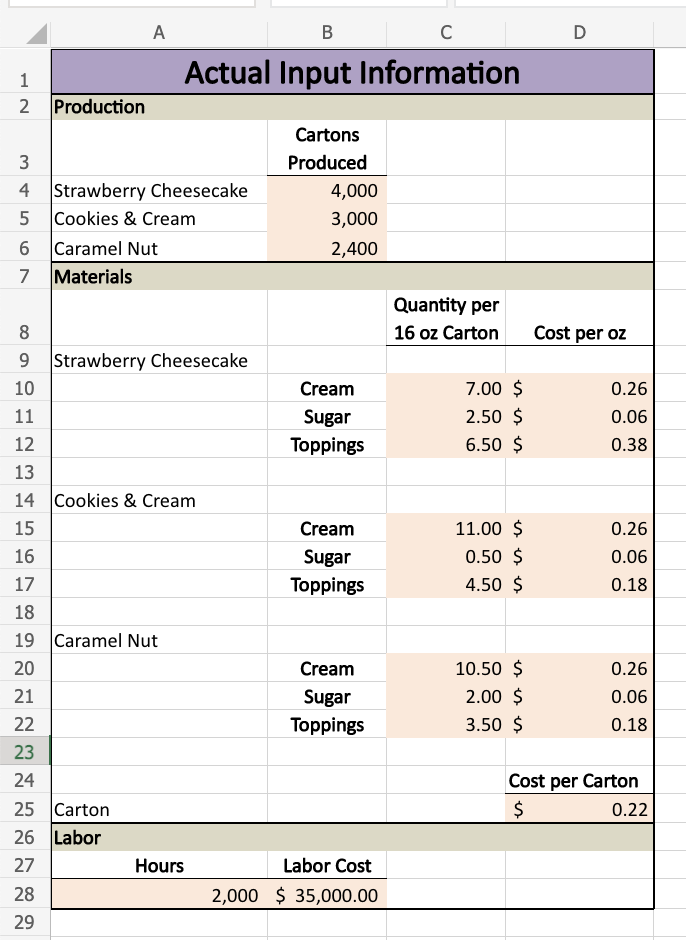686x940 pixels.
Task: Select the 7.00 Cream quantity cell
Action: tap(445, 389)
